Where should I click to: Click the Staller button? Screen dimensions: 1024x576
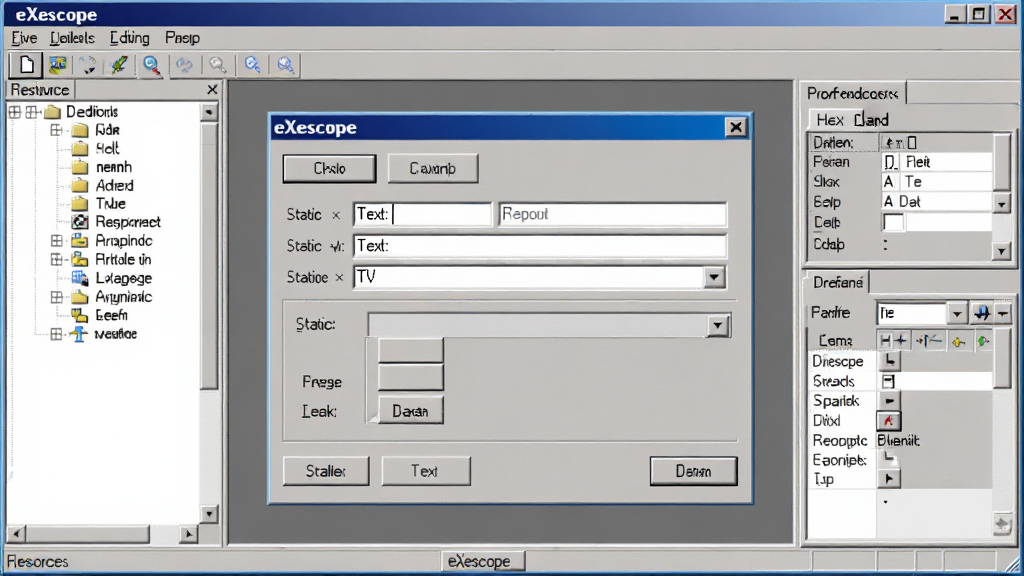coord(326,471)
